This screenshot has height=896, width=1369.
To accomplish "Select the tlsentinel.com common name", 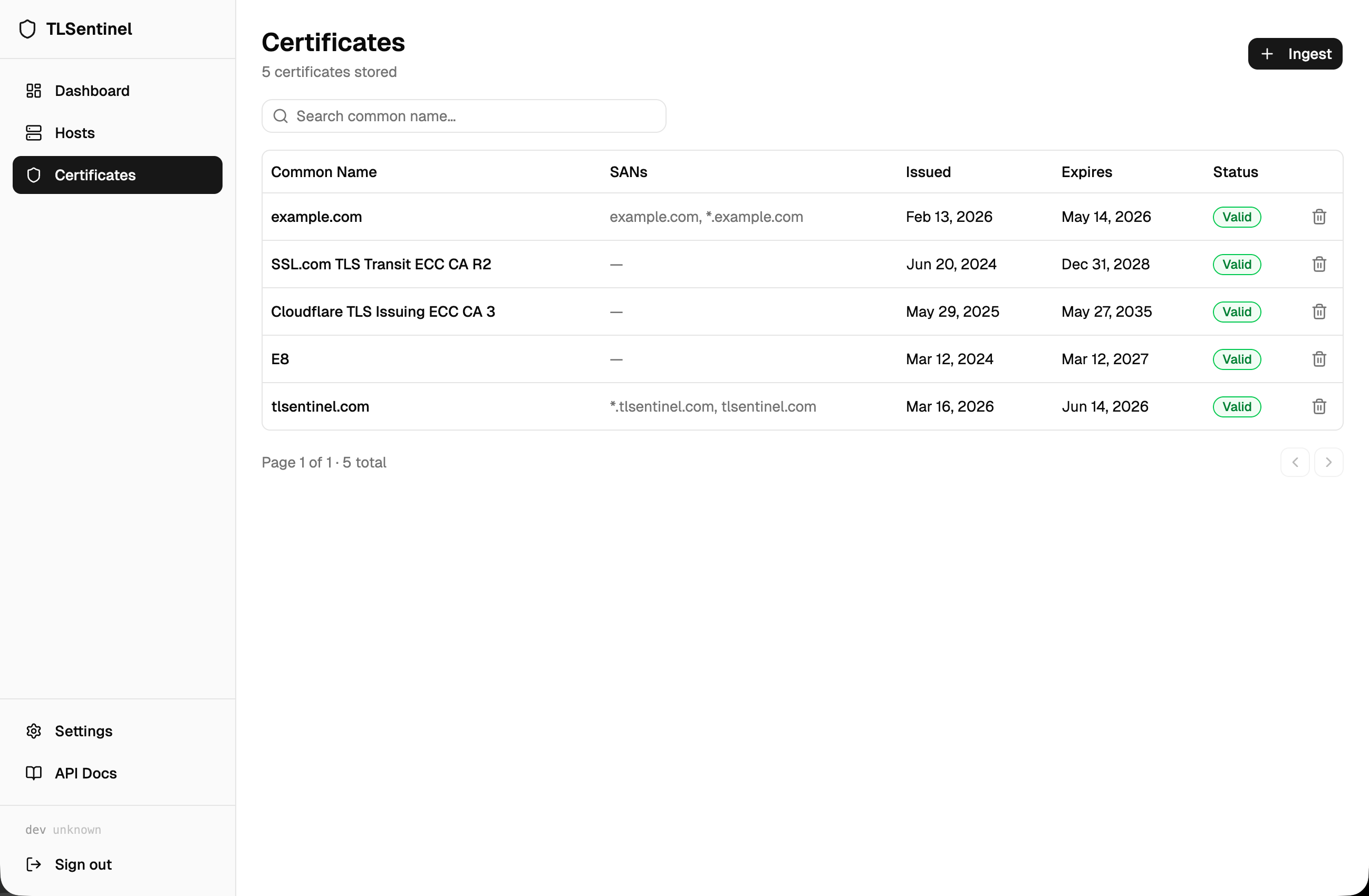I will click(x=321, y=406).
